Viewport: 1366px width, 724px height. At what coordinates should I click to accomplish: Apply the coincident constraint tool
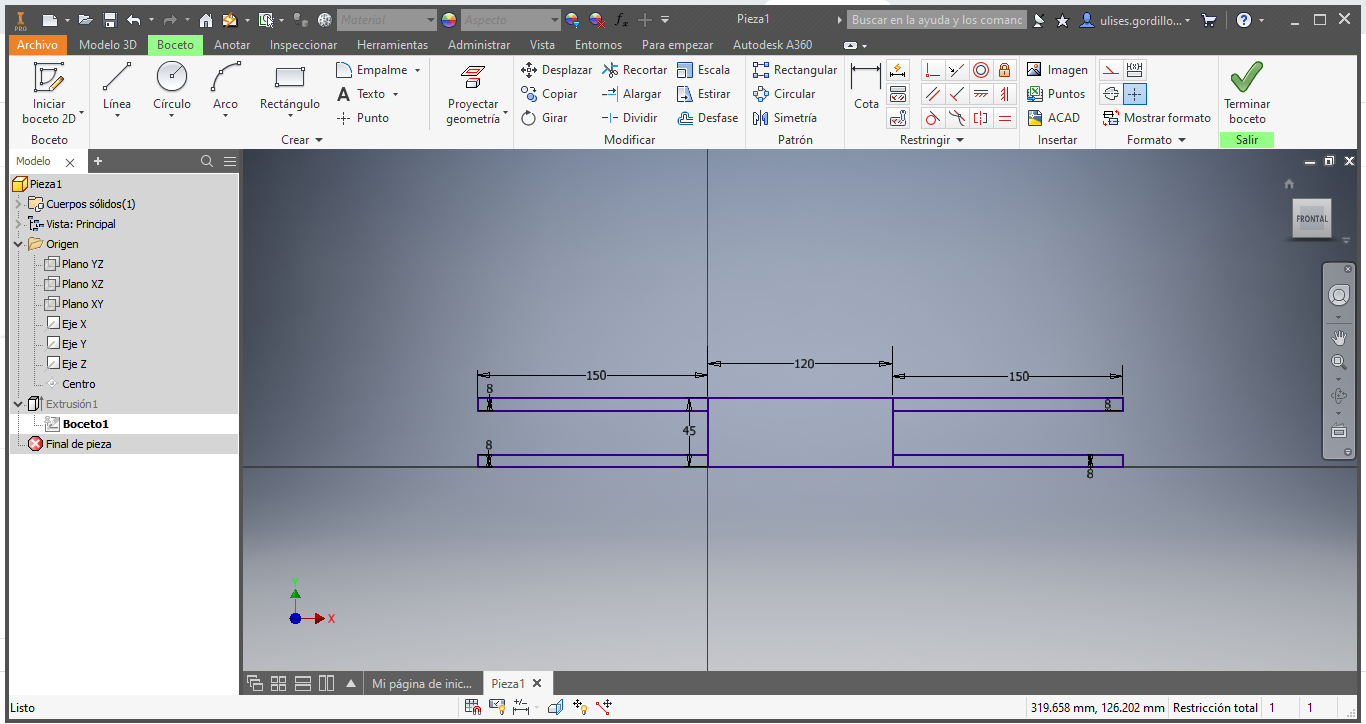click(x=933, y=70)
